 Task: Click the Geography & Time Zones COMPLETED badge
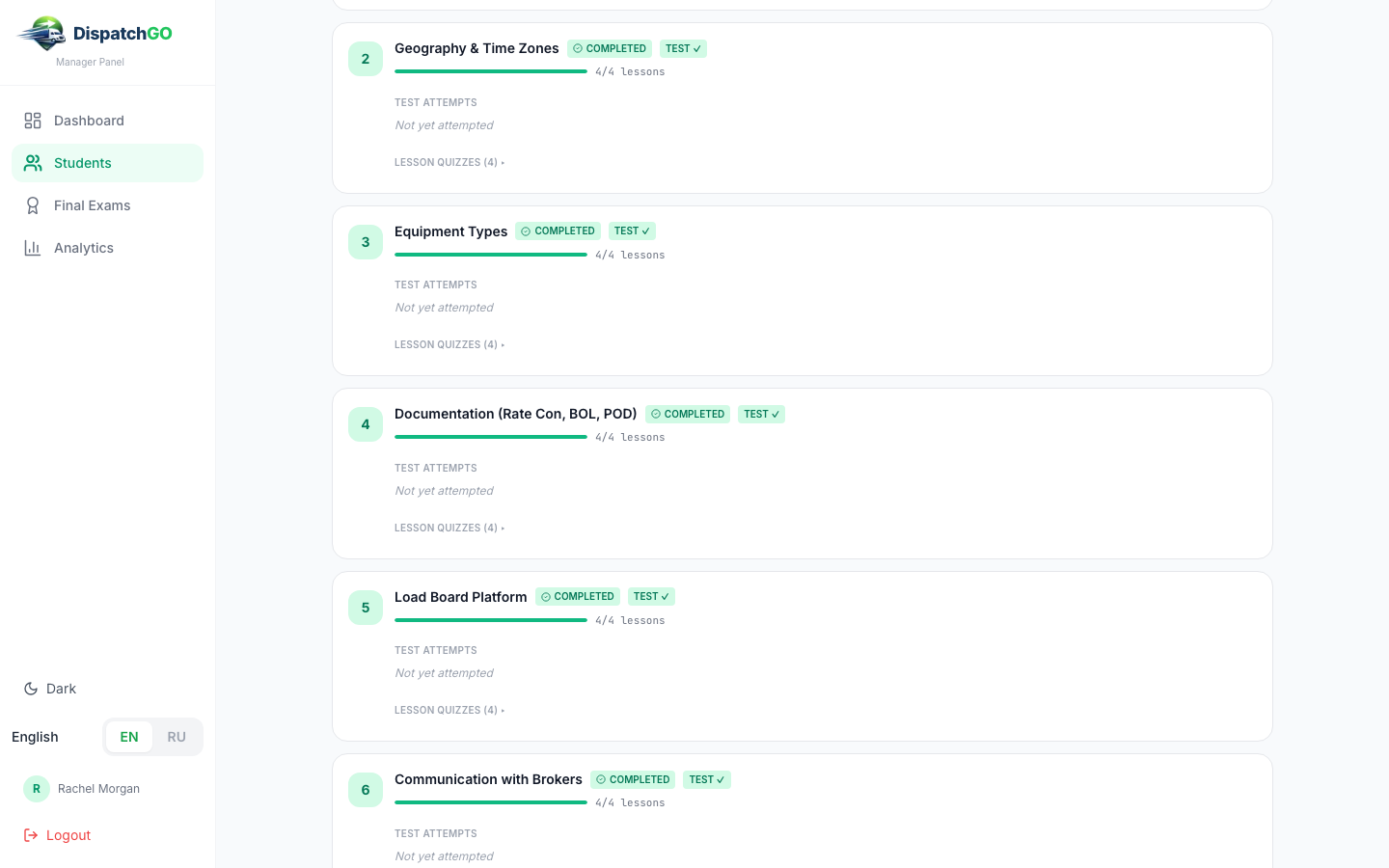click(x=610, y=48)
